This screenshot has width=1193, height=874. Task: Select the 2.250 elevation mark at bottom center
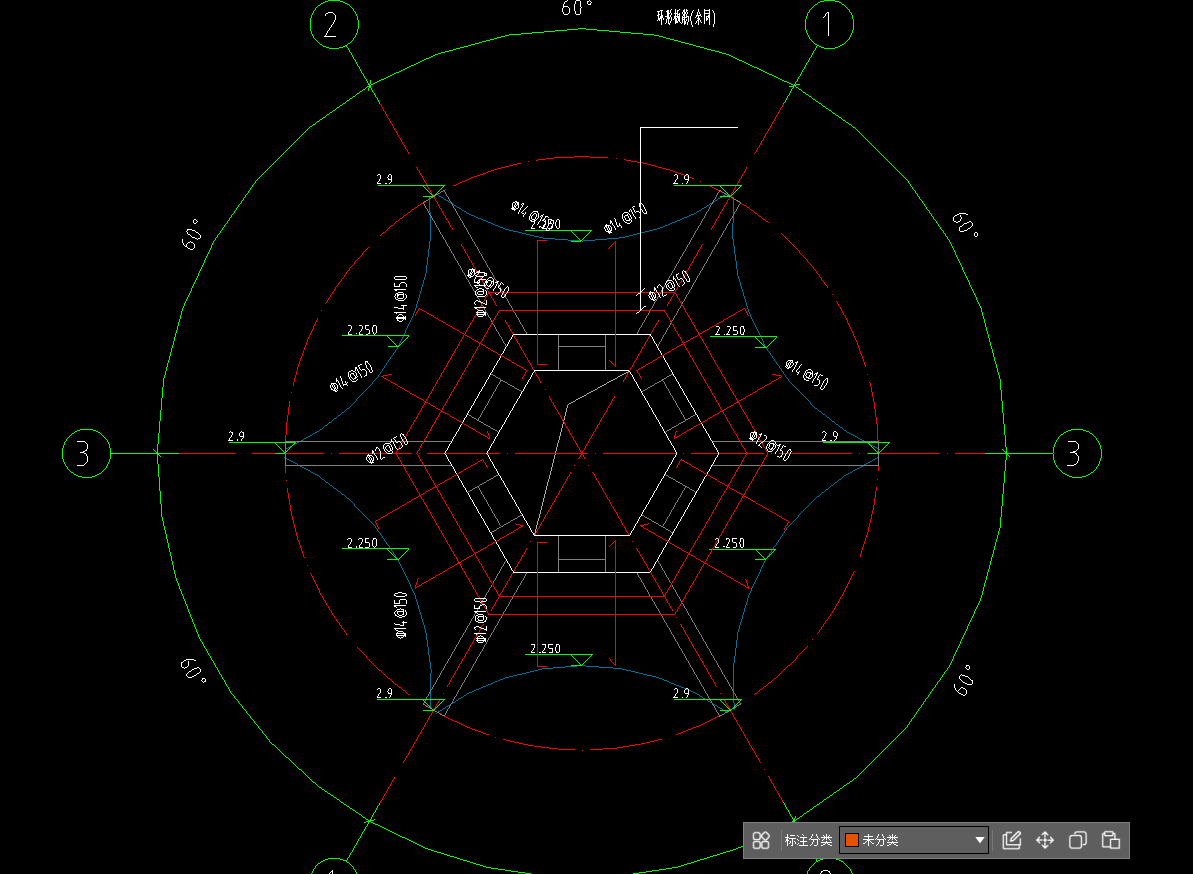click(x=545, y=649)
